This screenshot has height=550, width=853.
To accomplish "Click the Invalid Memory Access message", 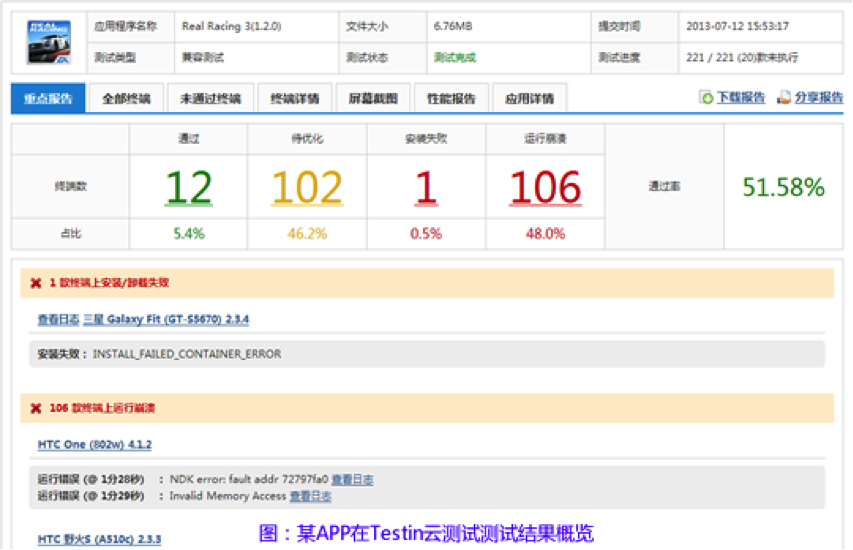I will pyautogui.click(x=228, y=496).
